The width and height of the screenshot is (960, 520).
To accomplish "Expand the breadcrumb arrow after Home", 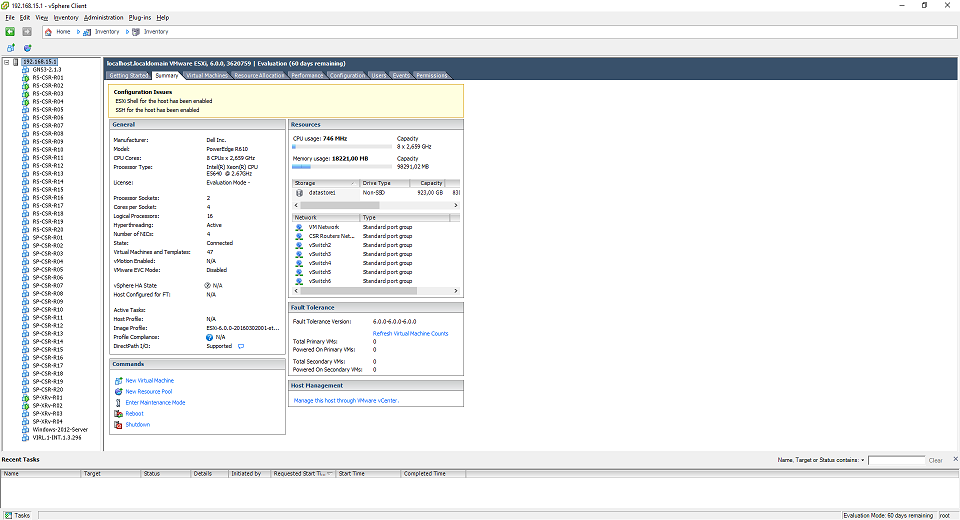I will pos(78,31).
